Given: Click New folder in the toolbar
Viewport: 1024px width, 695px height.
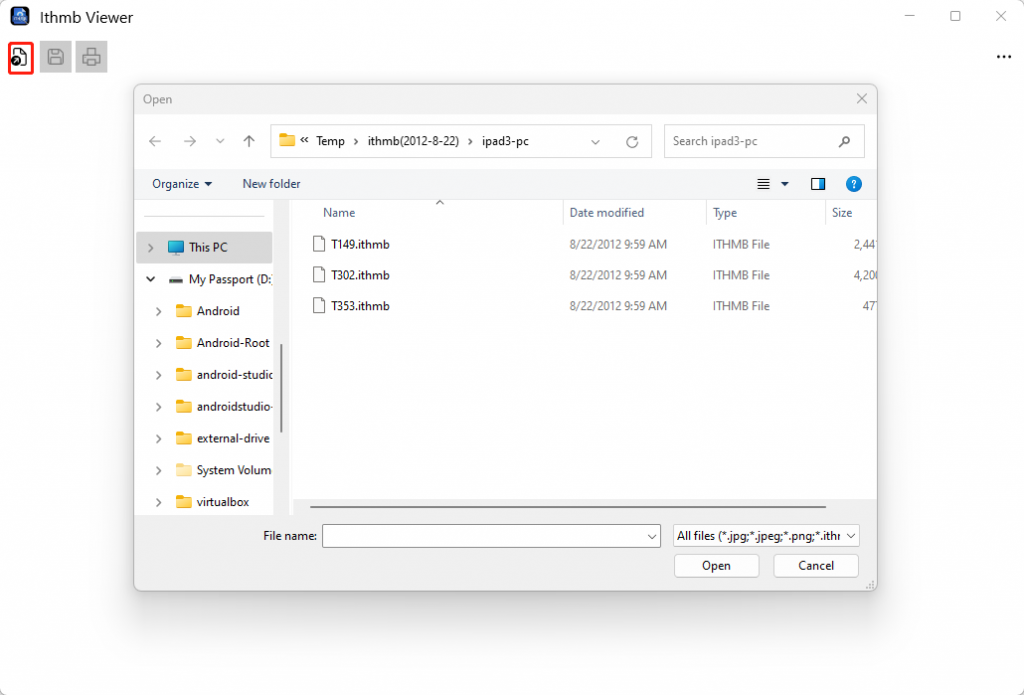Looking at the screenshot, I should click(x=272, y=184).
